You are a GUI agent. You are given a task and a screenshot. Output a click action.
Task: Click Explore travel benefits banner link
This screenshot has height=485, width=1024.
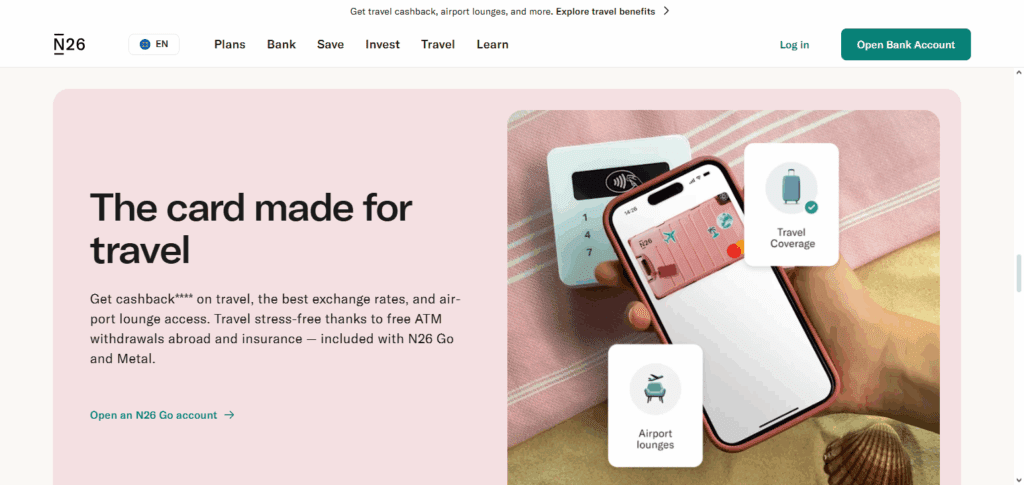tap(605, 11)
